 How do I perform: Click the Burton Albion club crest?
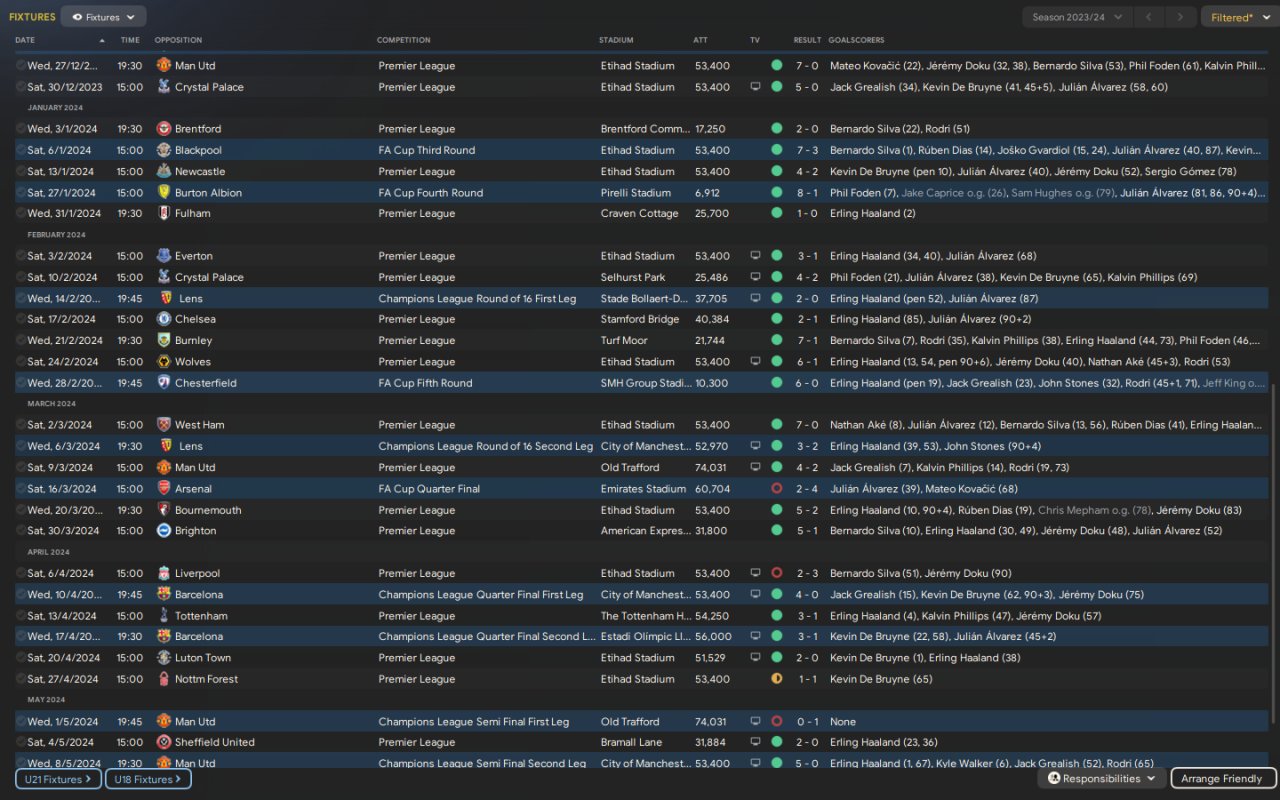click(x=164, y=193)
